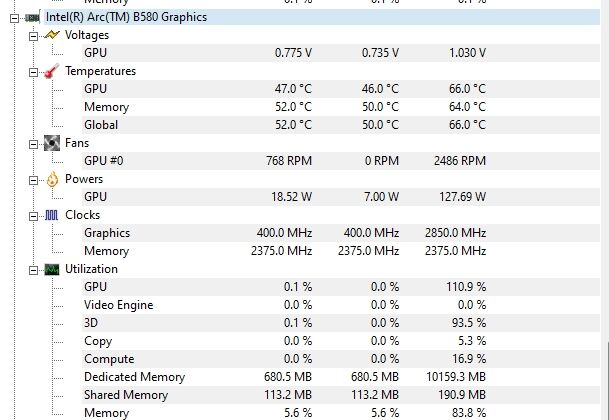The image size is (609, 420).
Task: Collapse the Intel Arc B580 Graphics node
Action: [14, 18]
